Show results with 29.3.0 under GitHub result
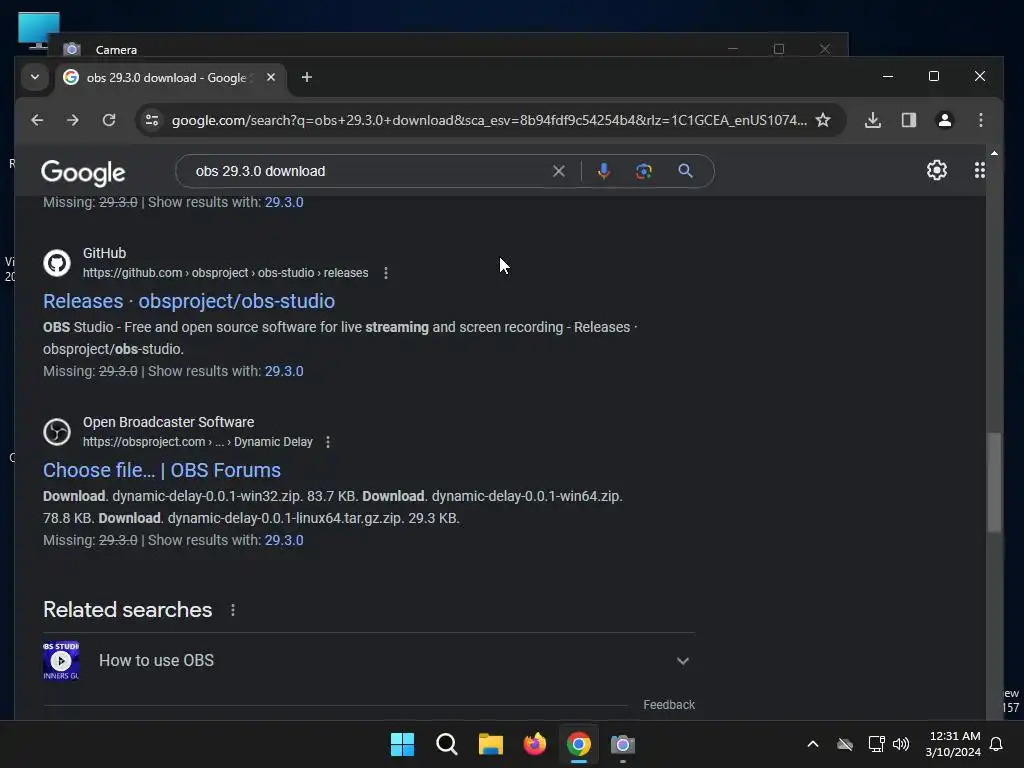 click(283, 371)
